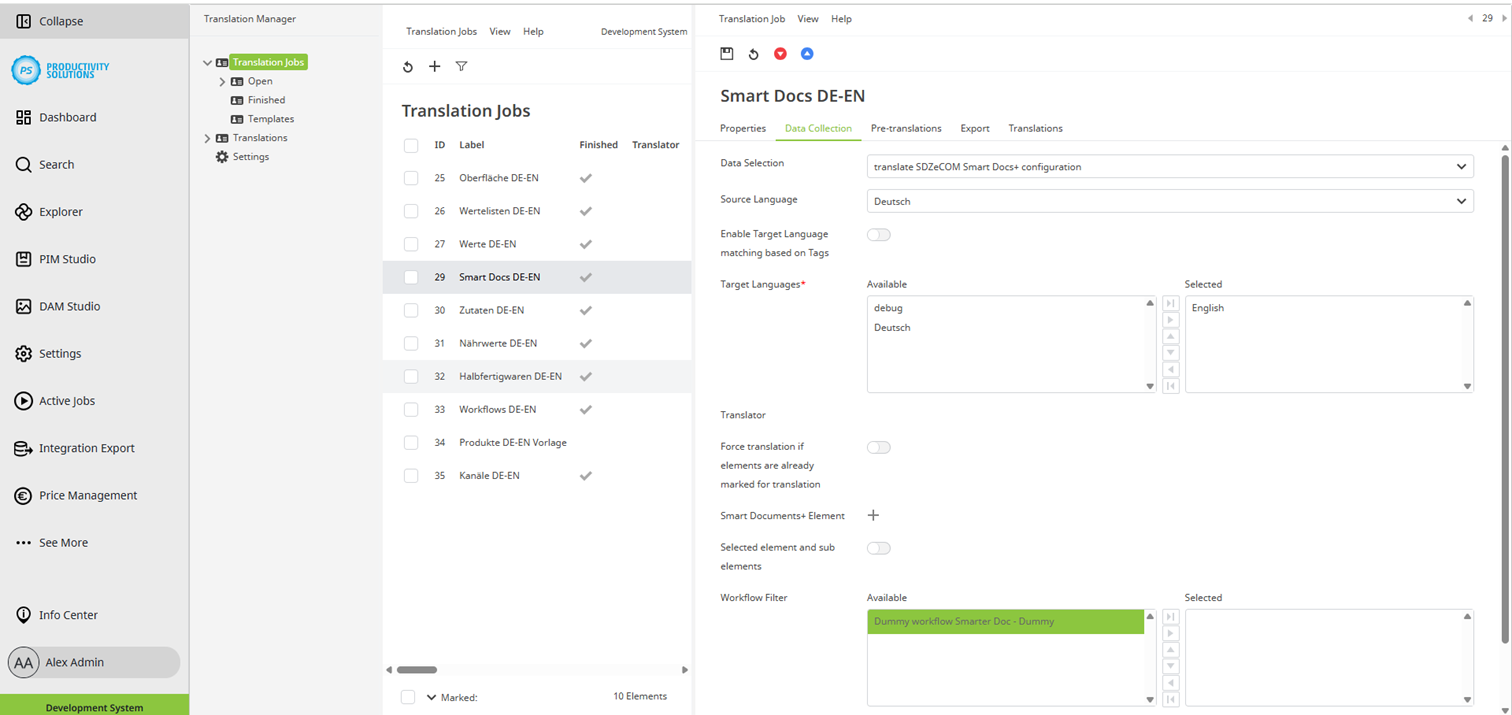Check the checkbox for job 29 Smart Docs DE-EN

pyautogui.click(x=410, y=277)
